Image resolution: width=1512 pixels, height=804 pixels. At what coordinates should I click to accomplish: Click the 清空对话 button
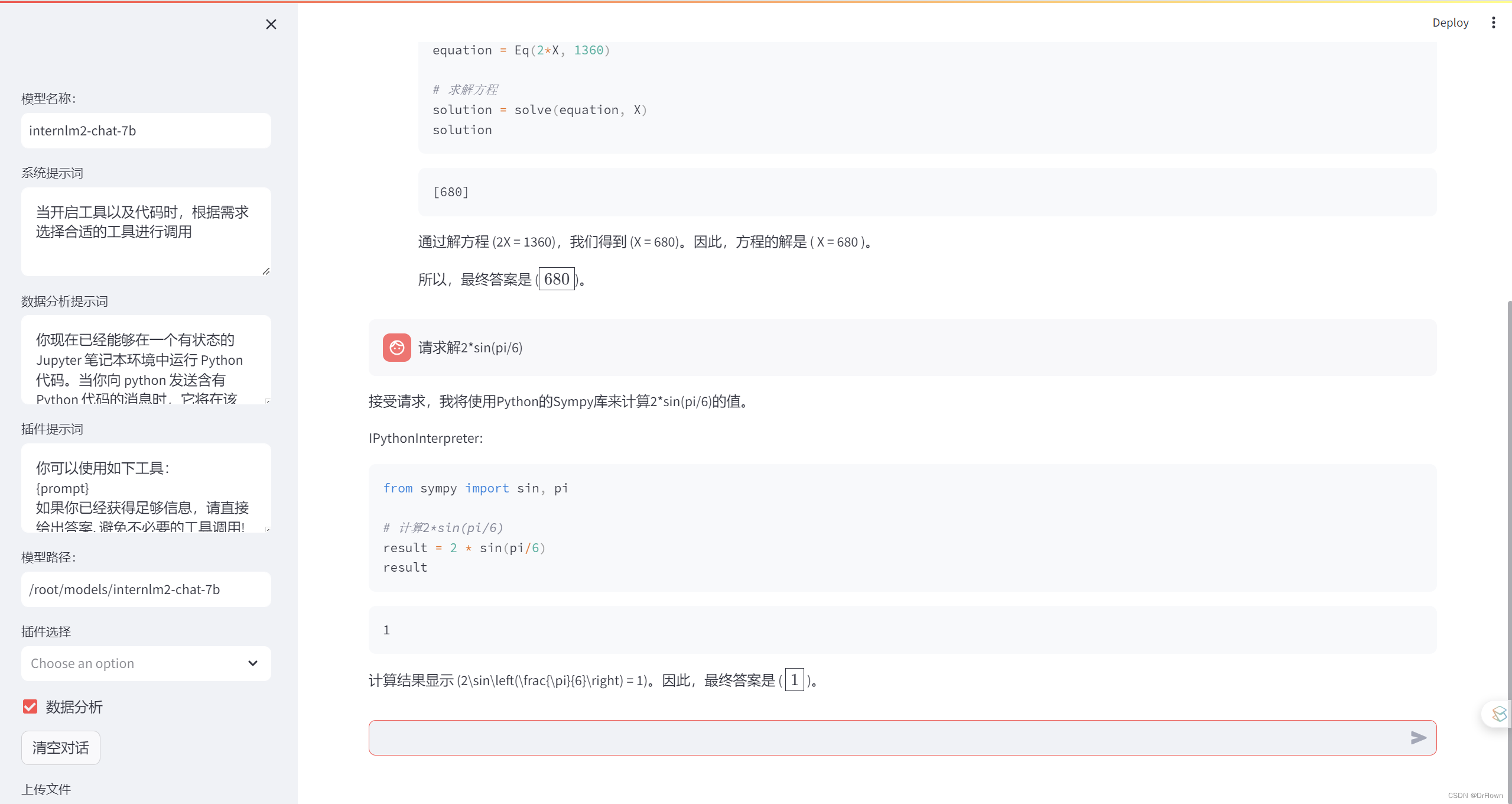click(60, 748)
